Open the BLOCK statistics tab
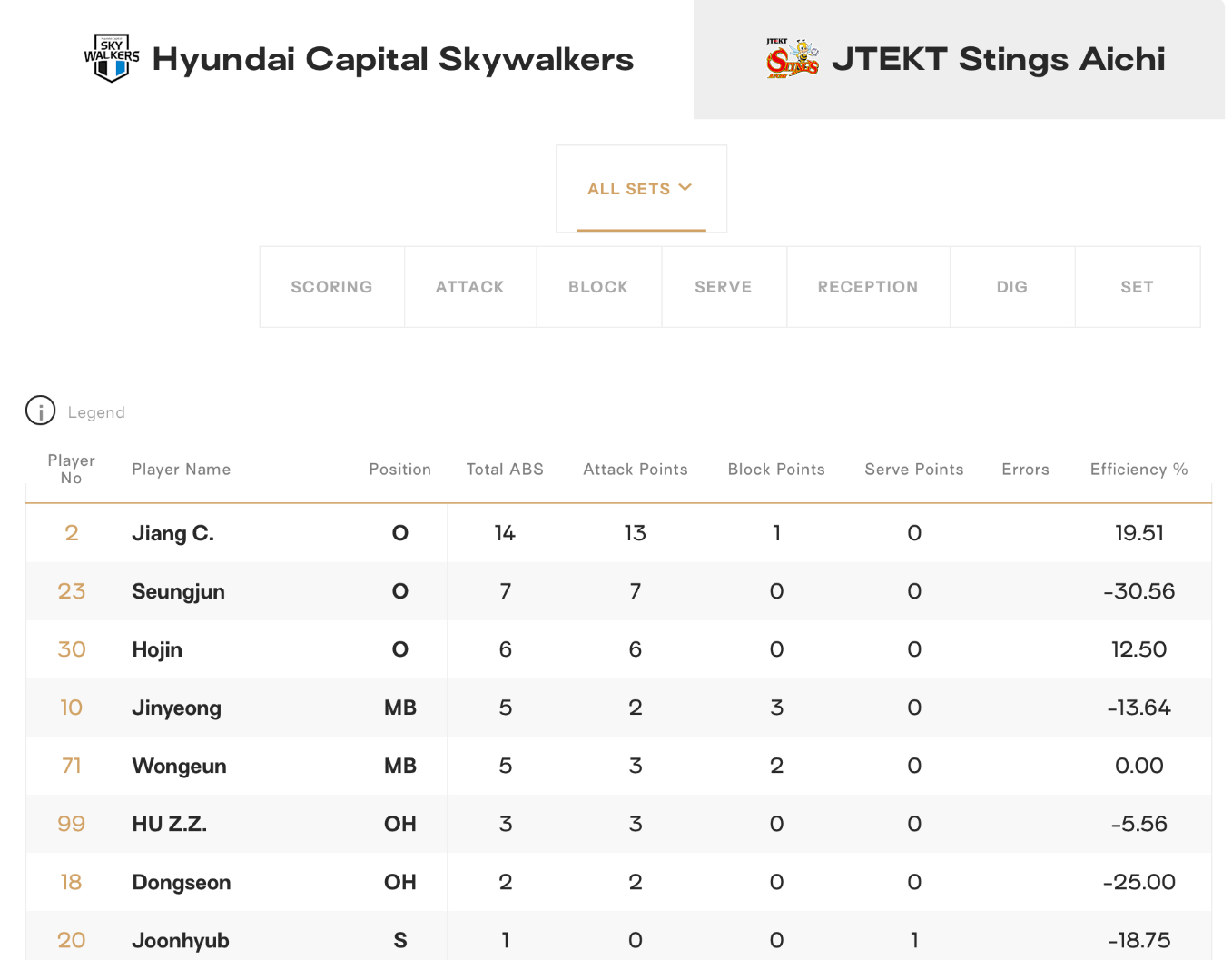 598,287
